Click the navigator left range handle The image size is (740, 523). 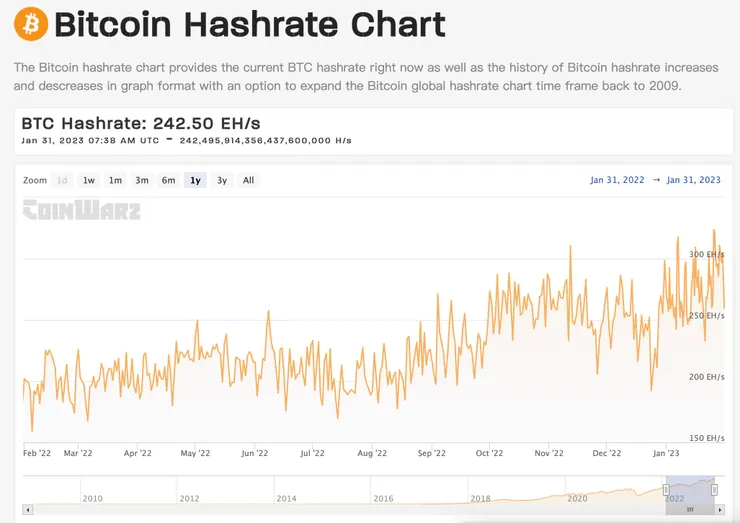pos(666,489)
